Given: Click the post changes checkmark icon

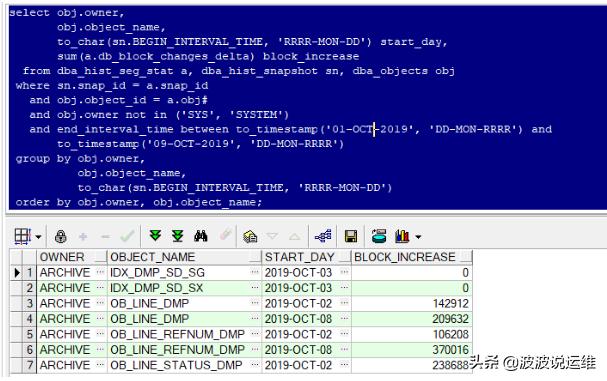Looking at the screenshot, I should coord(127,236).
